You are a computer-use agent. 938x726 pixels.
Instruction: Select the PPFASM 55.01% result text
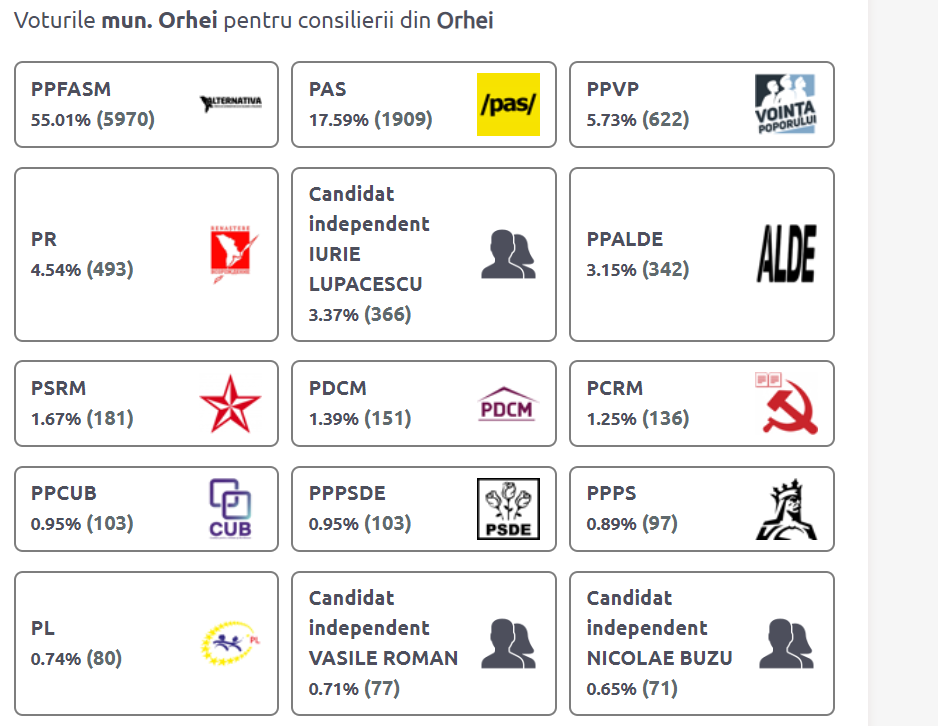[93, 120]
